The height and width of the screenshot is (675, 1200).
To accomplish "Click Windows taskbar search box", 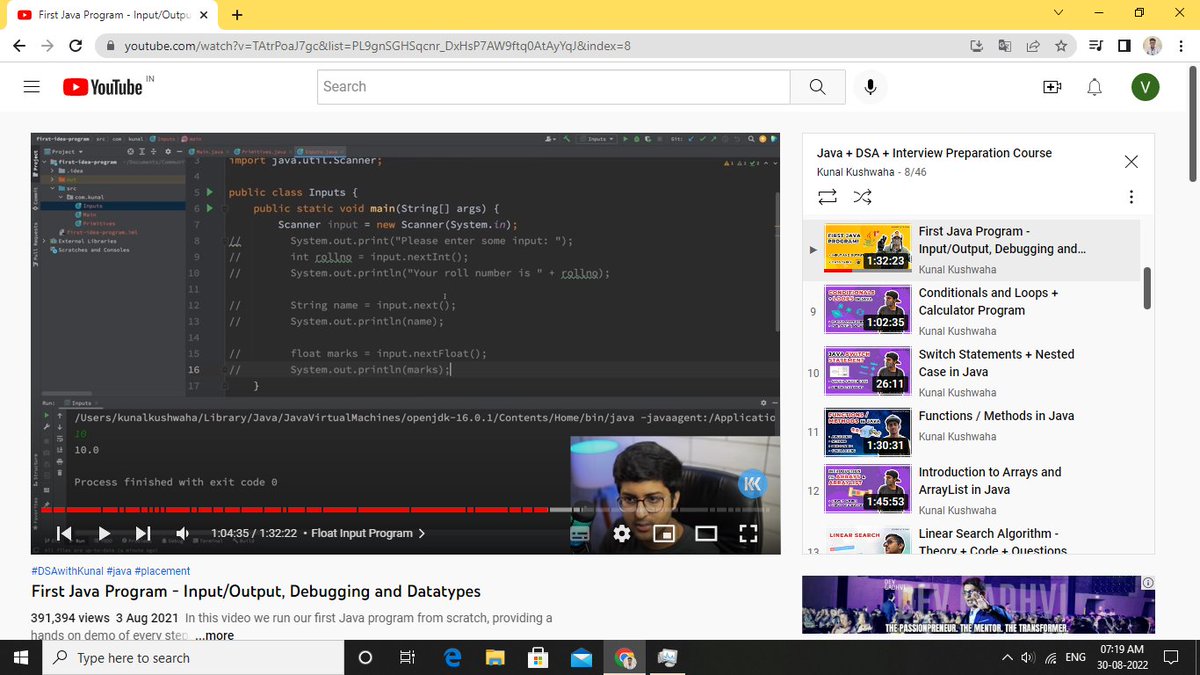I will (192, 658).
